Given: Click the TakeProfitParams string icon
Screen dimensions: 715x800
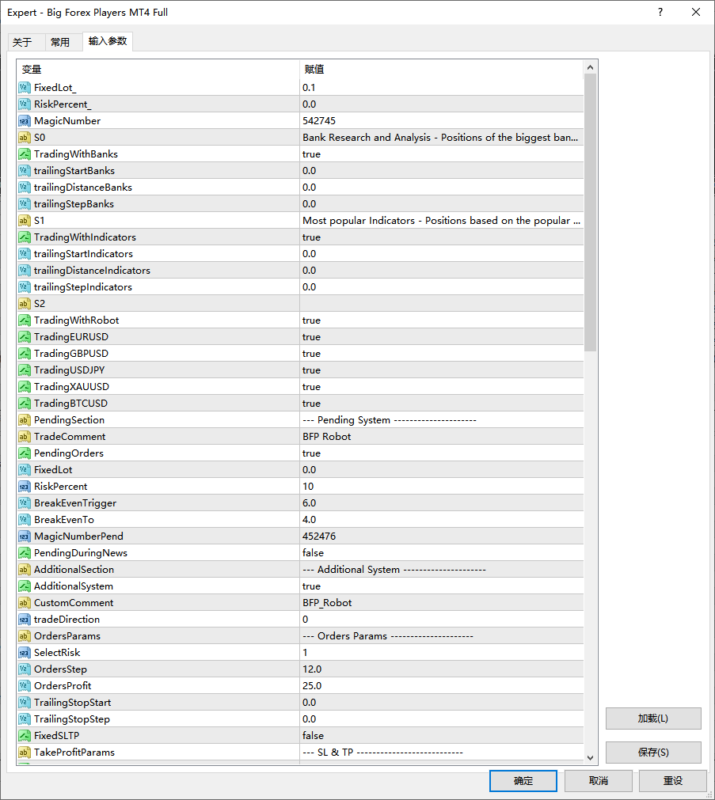Looking at the screenshot, I should (25, 752).
